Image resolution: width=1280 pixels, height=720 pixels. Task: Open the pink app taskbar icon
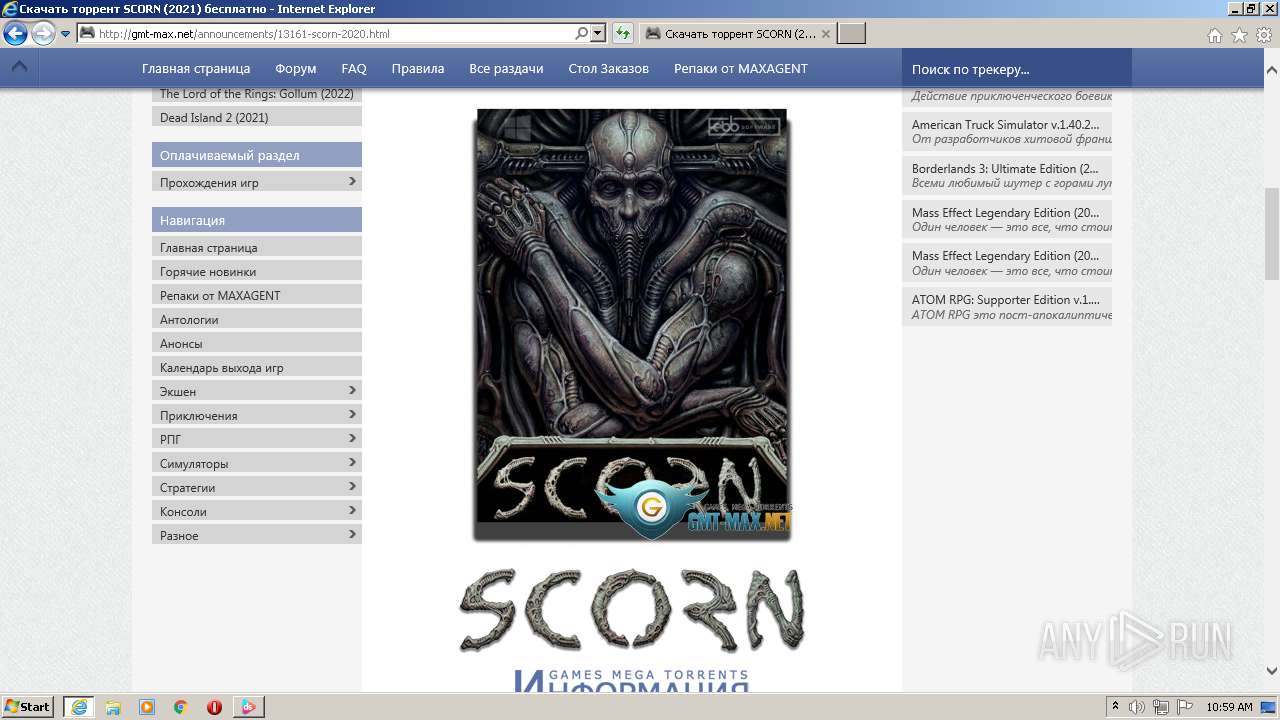[248, 707]
